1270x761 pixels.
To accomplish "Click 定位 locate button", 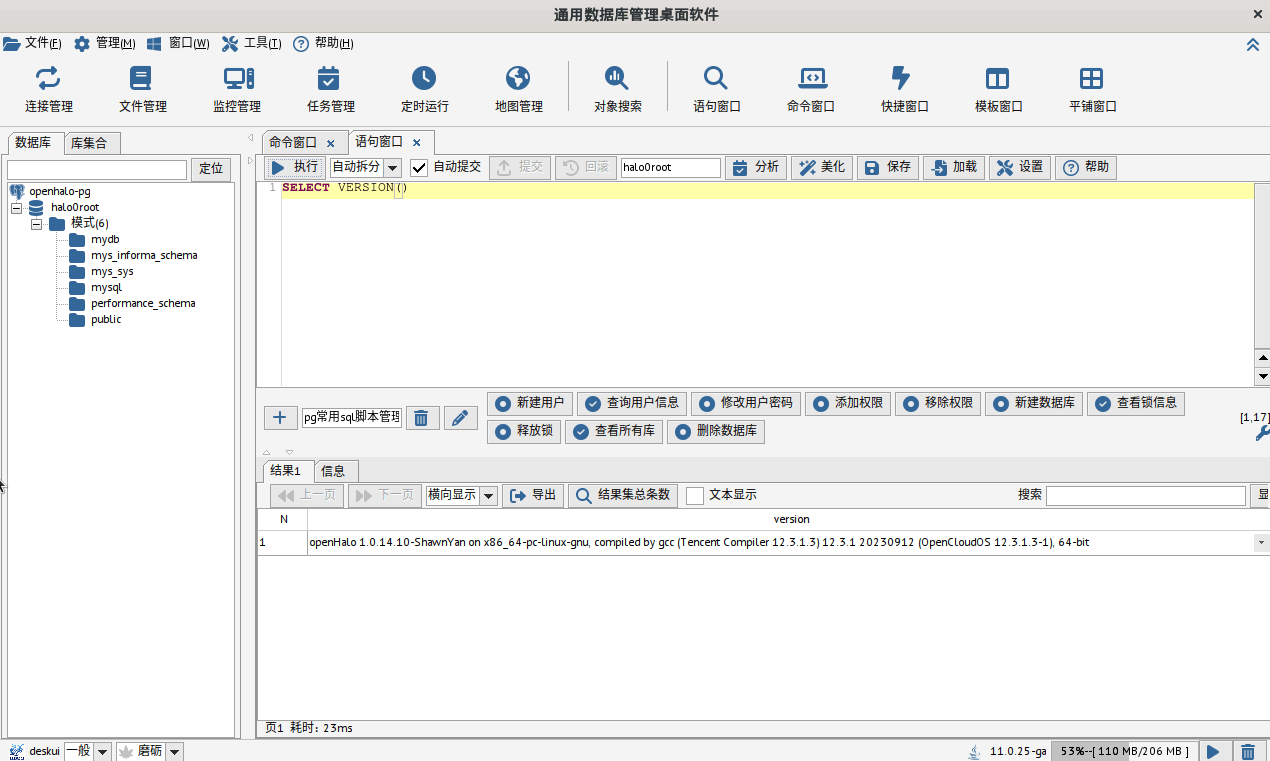I will 211,169.
